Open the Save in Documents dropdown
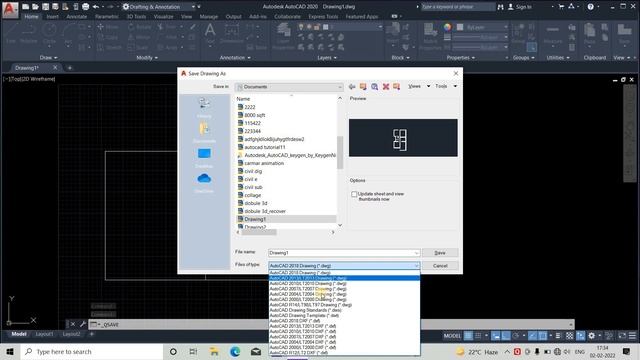The height and width of the screenshot is (360, 640). point(289,87)
